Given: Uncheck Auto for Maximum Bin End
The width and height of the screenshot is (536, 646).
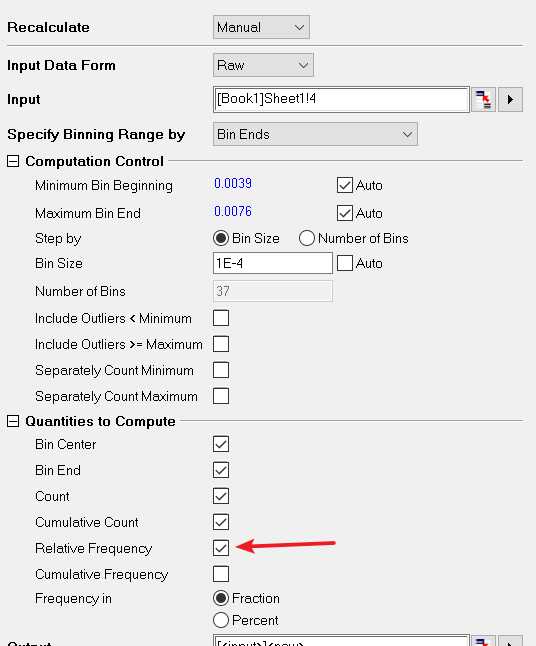Looking at the screenshot, I should tap(345, 213).
